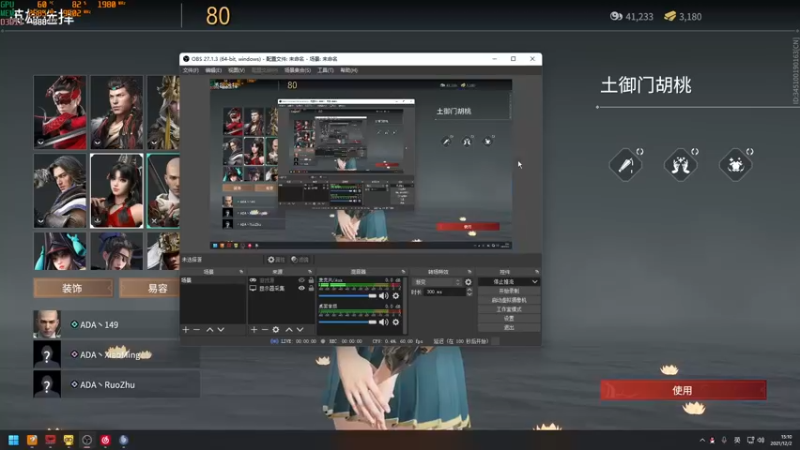Select the teal witch-hat hero portrait

[60, 251]
